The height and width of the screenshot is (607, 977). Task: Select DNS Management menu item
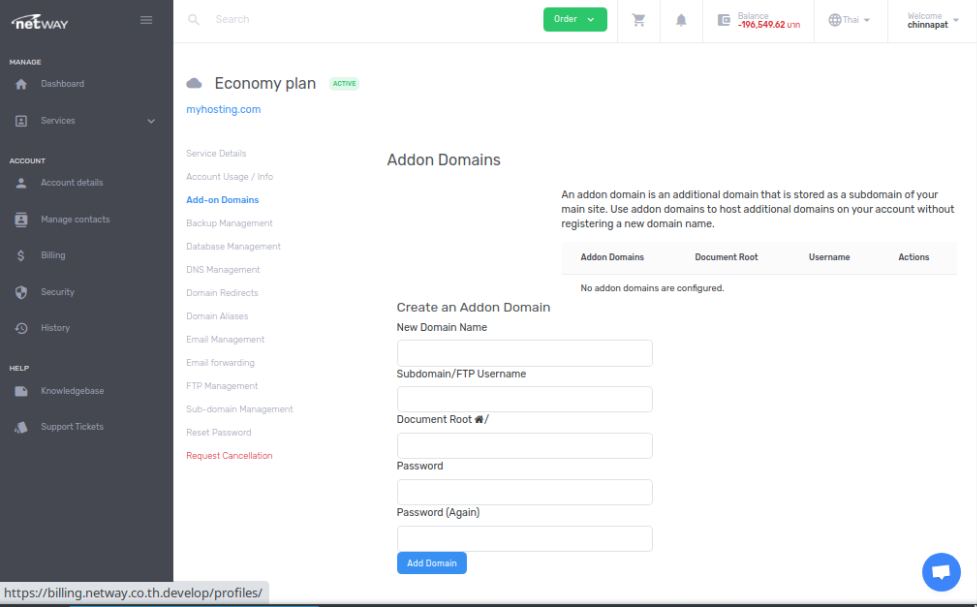click(x=223, y=270)
